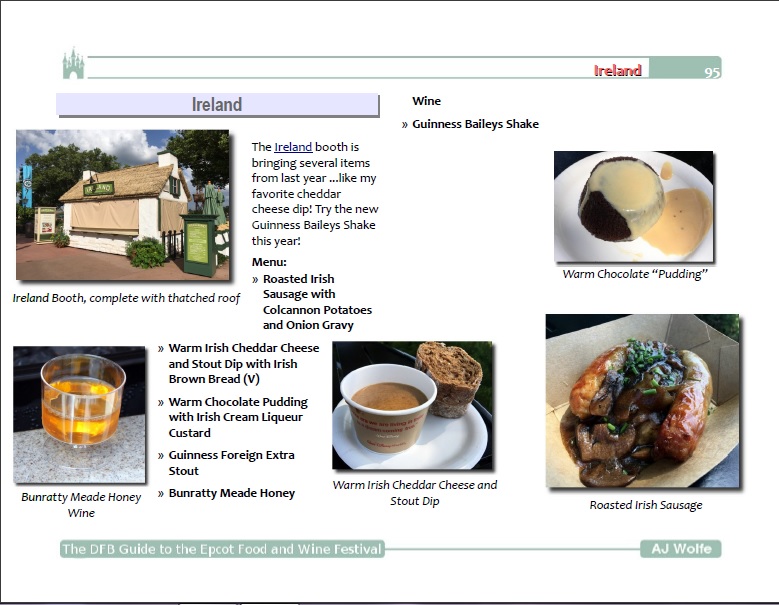Select the Roasted Irish Sausage photo
The image size is (779, 605).
(x=642, y=400)
